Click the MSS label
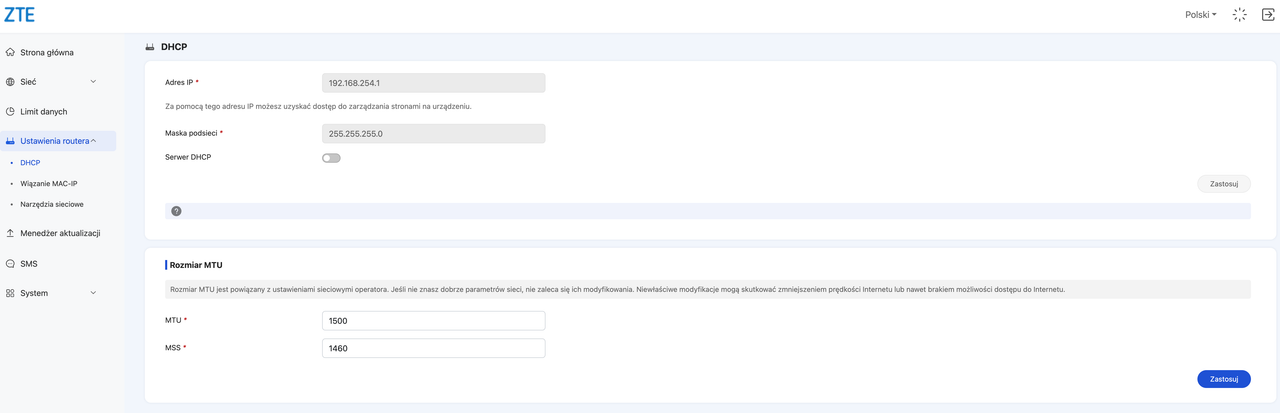 click(x=174, y=347)
